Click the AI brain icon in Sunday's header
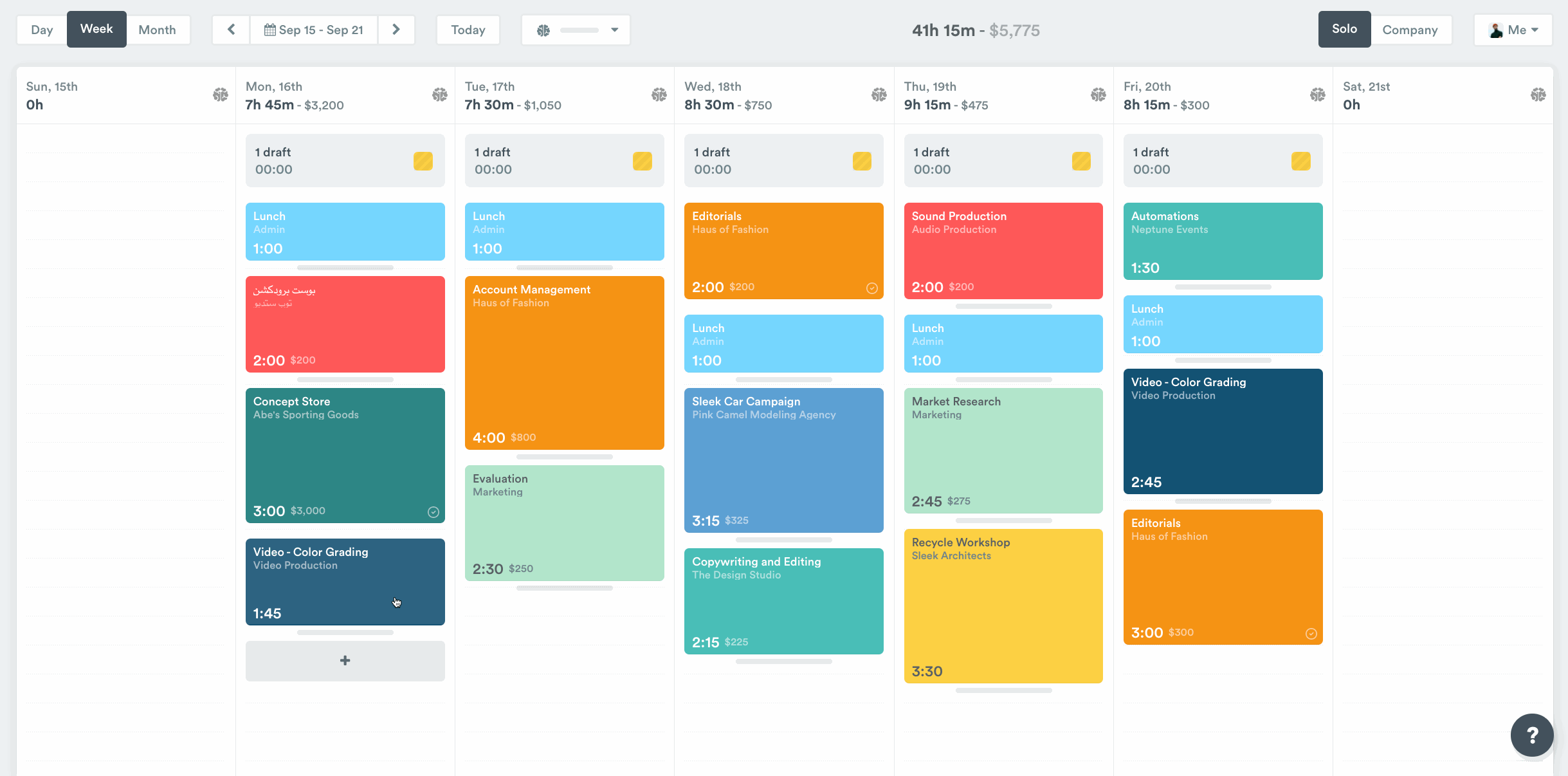 (221, 94)
